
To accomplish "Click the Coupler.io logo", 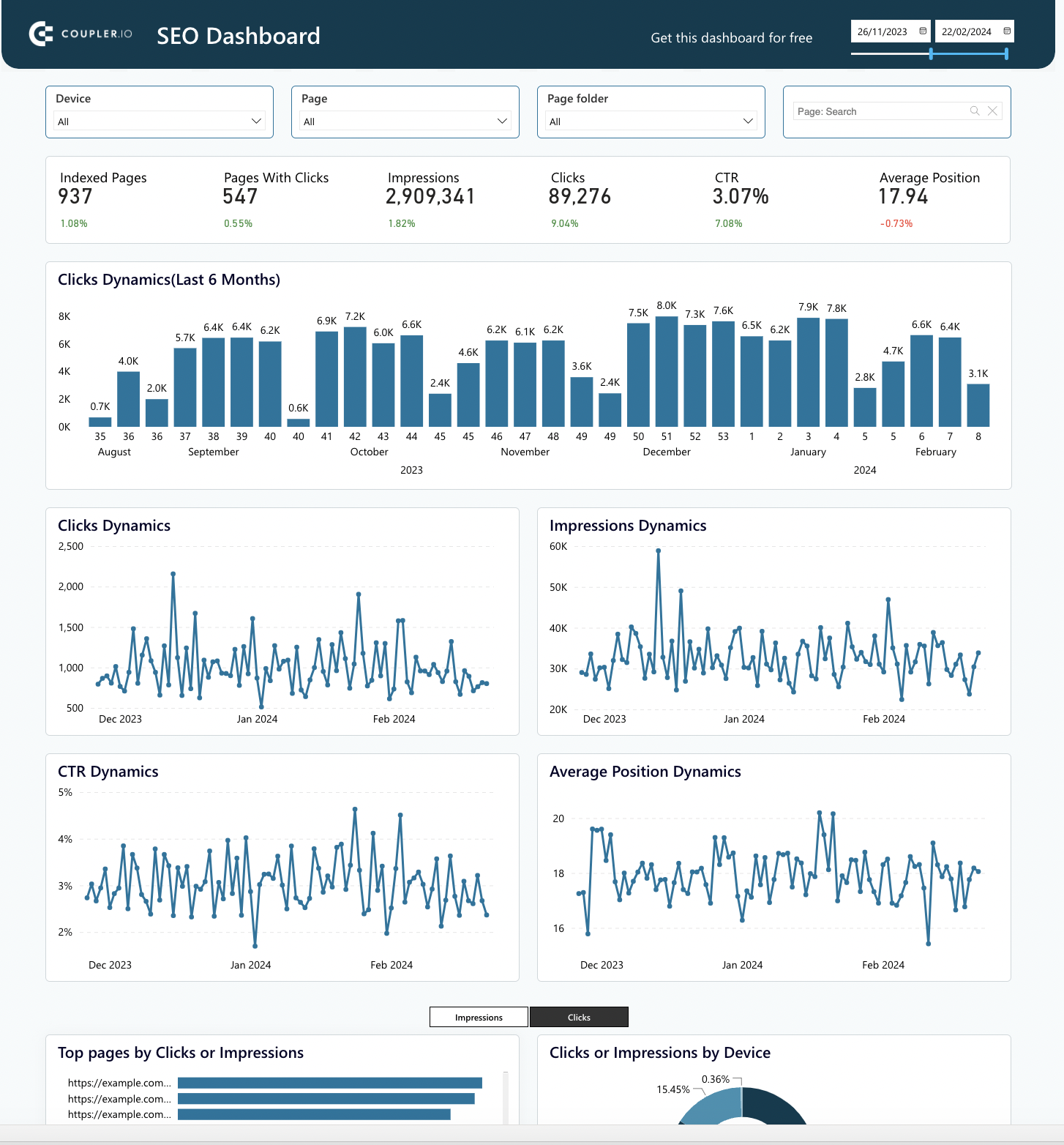I will coord(80,34).
